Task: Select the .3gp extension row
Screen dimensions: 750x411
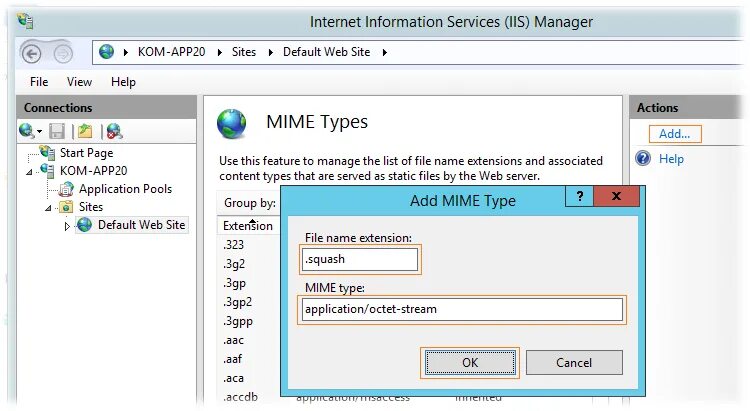Action: tap(234, 283)
